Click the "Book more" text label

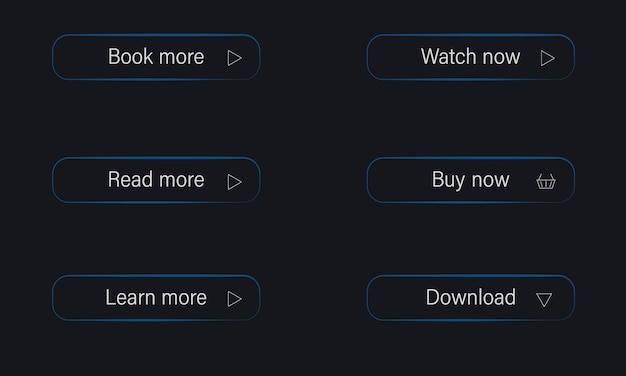pyautogui.click(x=156, y=56)
